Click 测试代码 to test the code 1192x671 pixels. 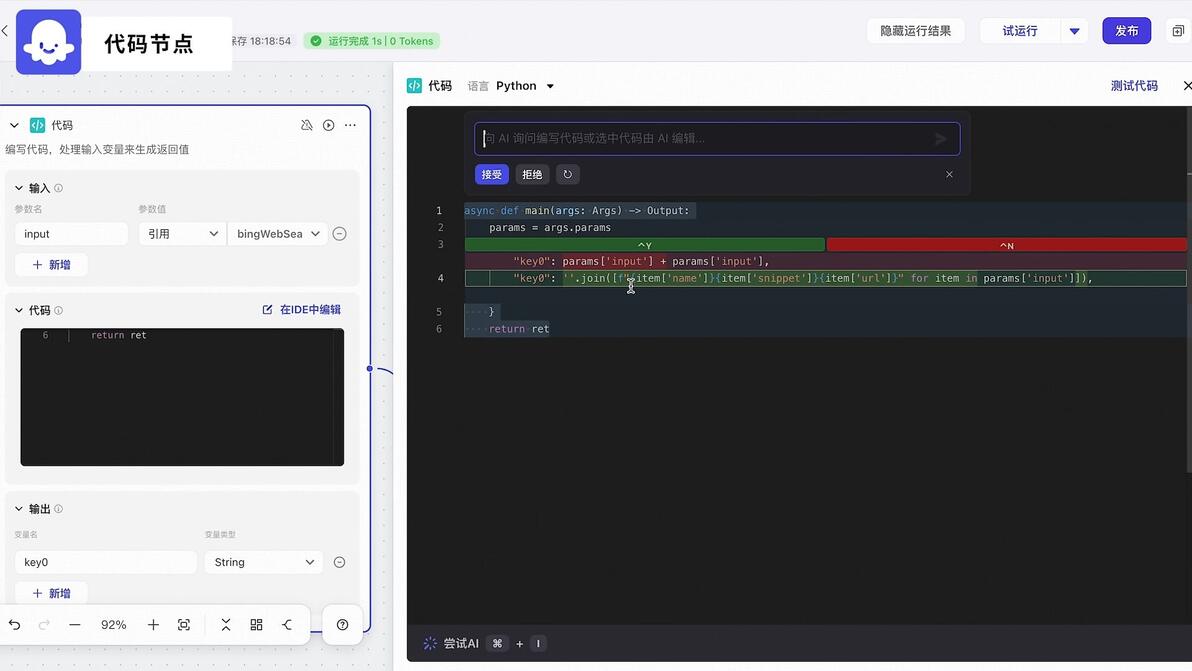tap(1134, 86)
